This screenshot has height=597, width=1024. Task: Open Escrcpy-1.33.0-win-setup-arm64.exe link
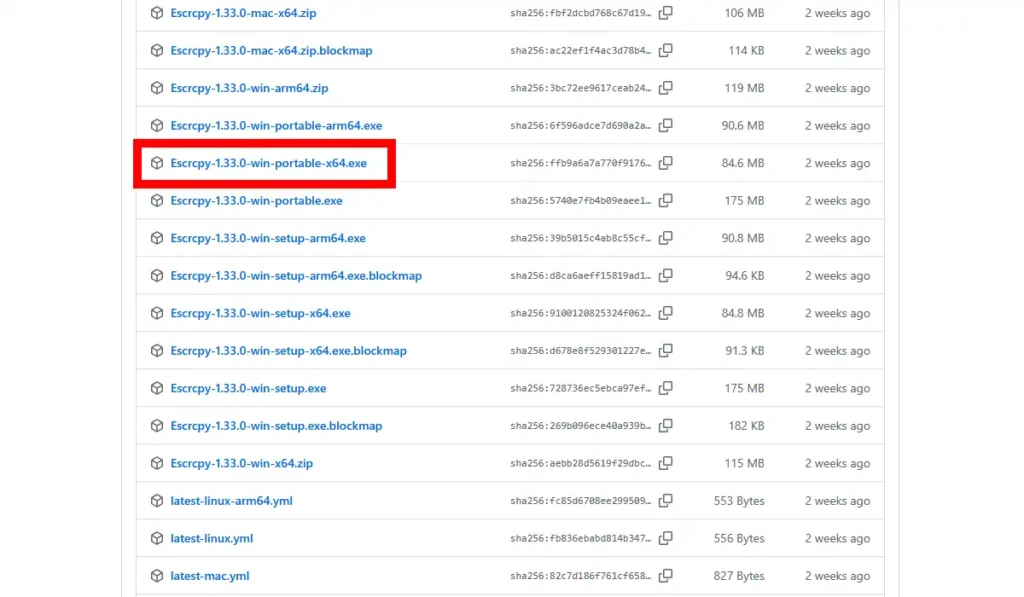267,238
